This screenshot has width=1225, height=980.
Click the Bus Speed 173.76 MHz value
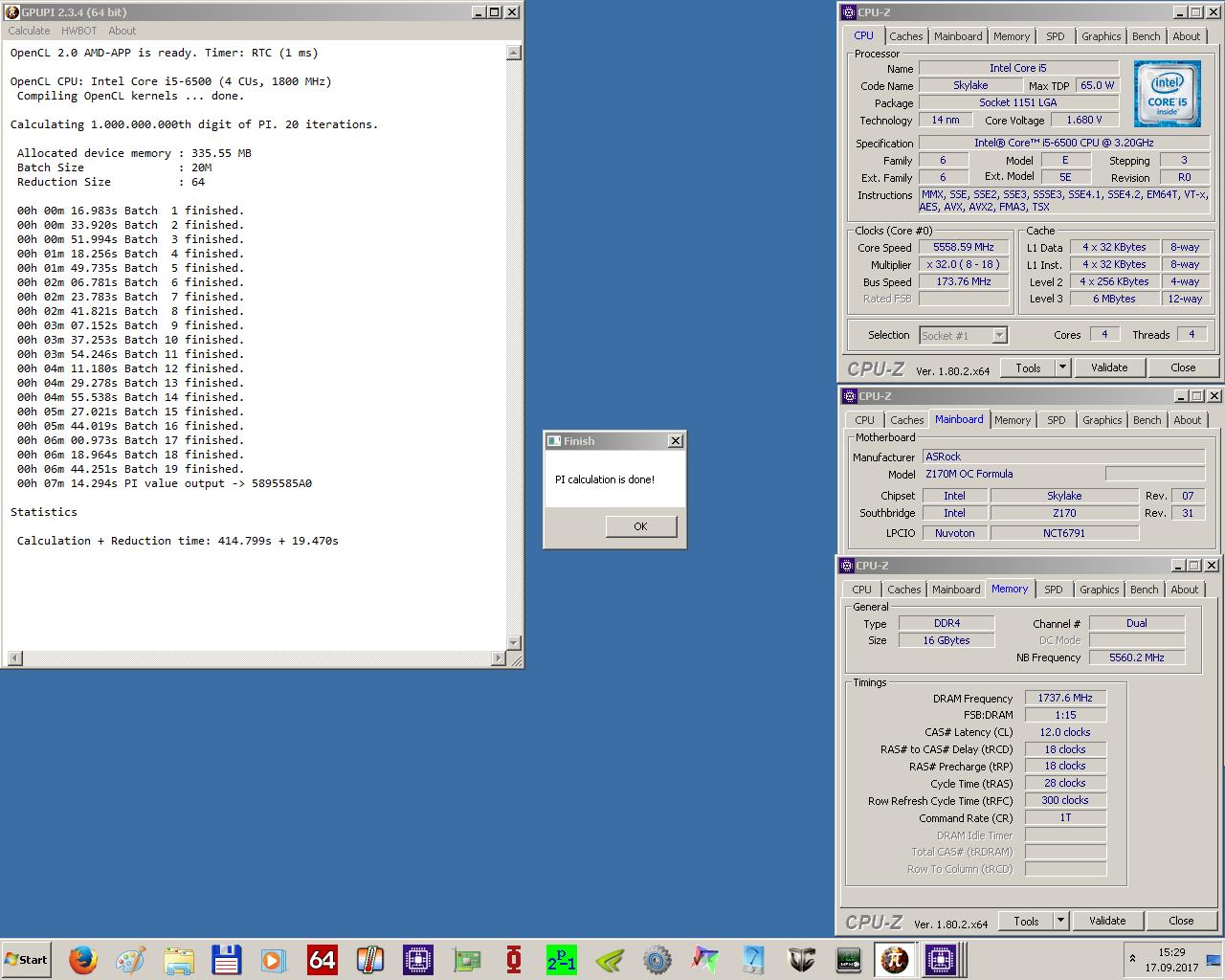point(964,281)
